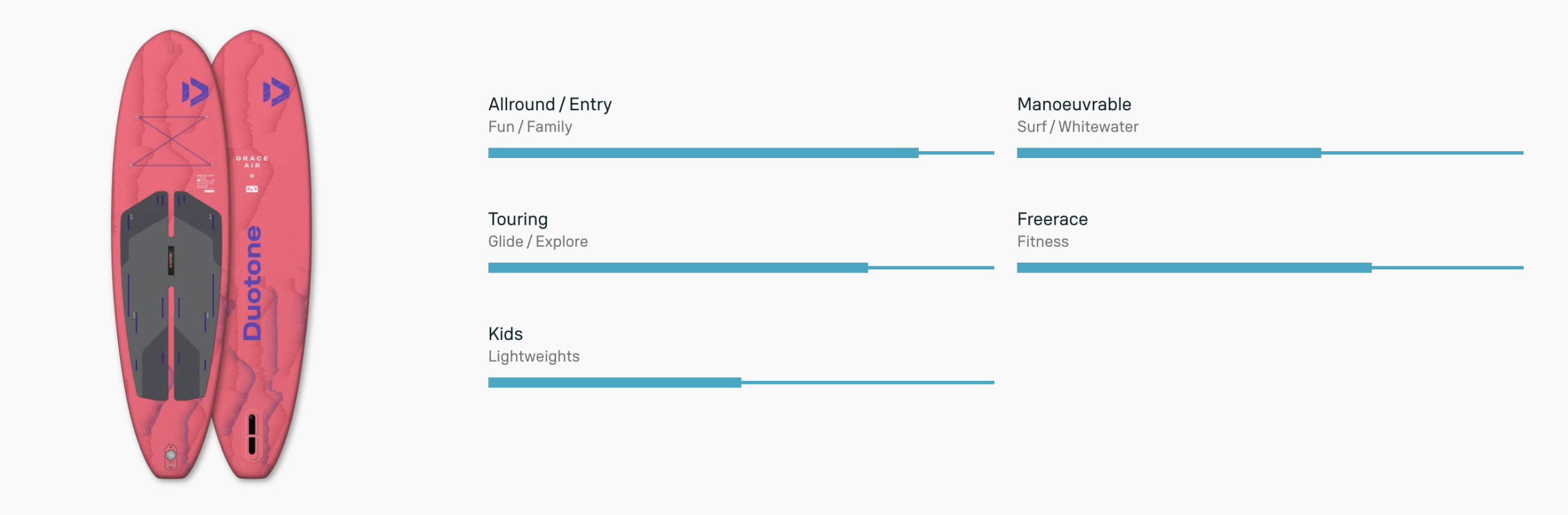Viewport: 1568px width, 515px height.
Task: Click the Duotone logo on the right board
Action: pyautogui.click(x=276, y=92)
